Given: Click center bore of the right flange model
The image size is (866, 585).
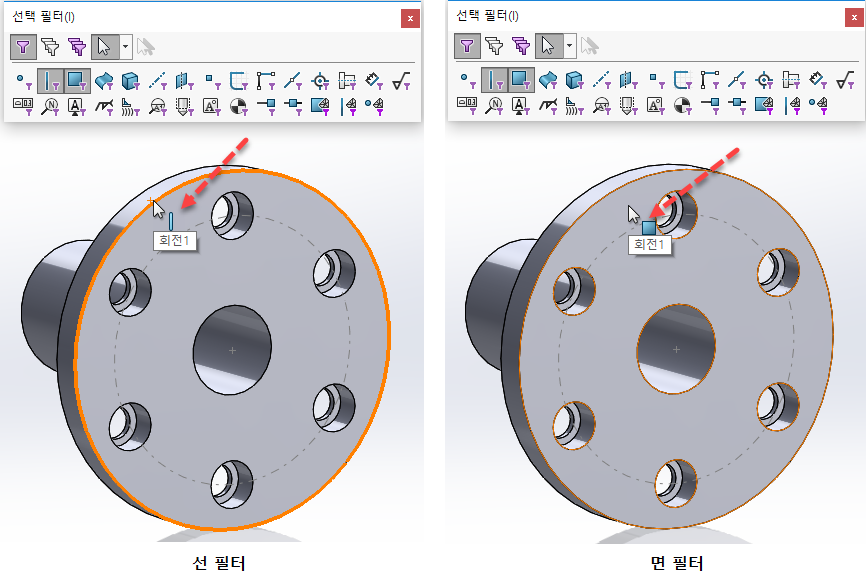Looking at the screenshot, I should pyautogui.click(x=676, y=349).
